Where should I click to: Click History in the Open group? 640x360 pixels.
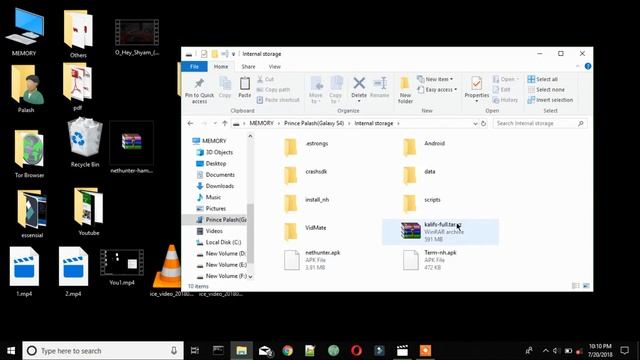click(505, 100)
